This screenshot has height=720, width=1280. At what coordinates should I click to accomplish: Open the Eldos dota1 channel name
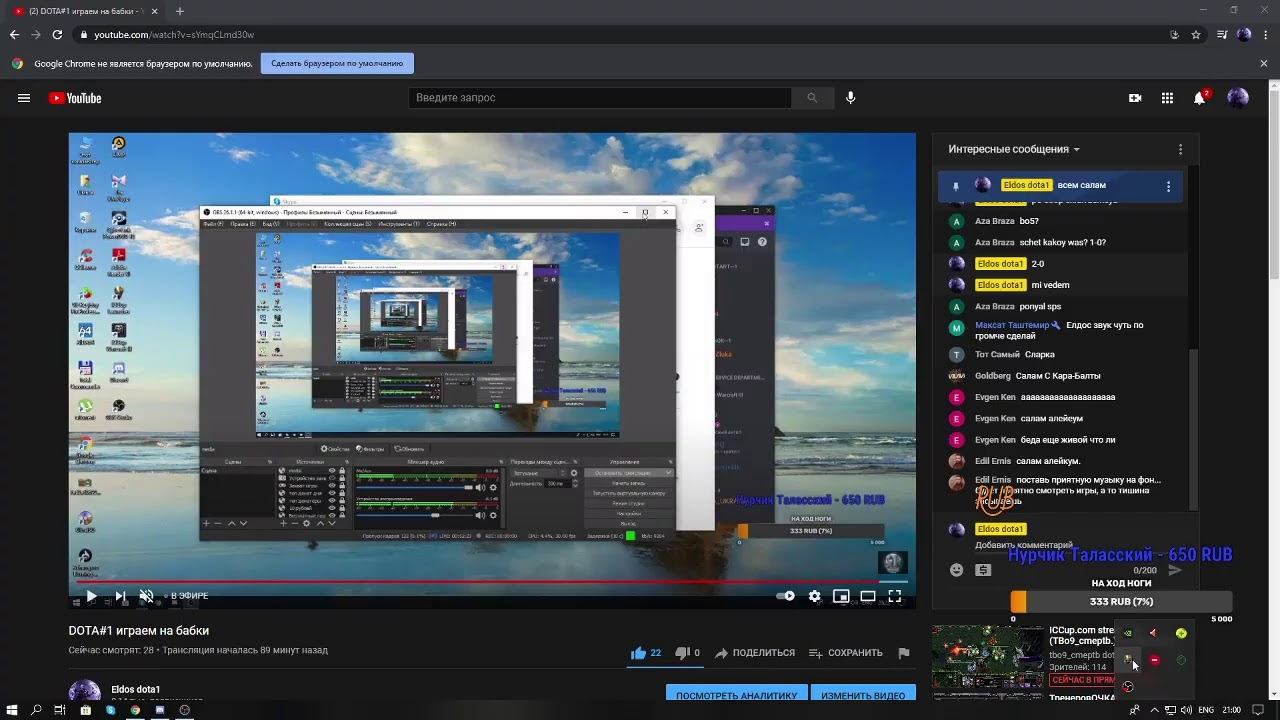136,689
